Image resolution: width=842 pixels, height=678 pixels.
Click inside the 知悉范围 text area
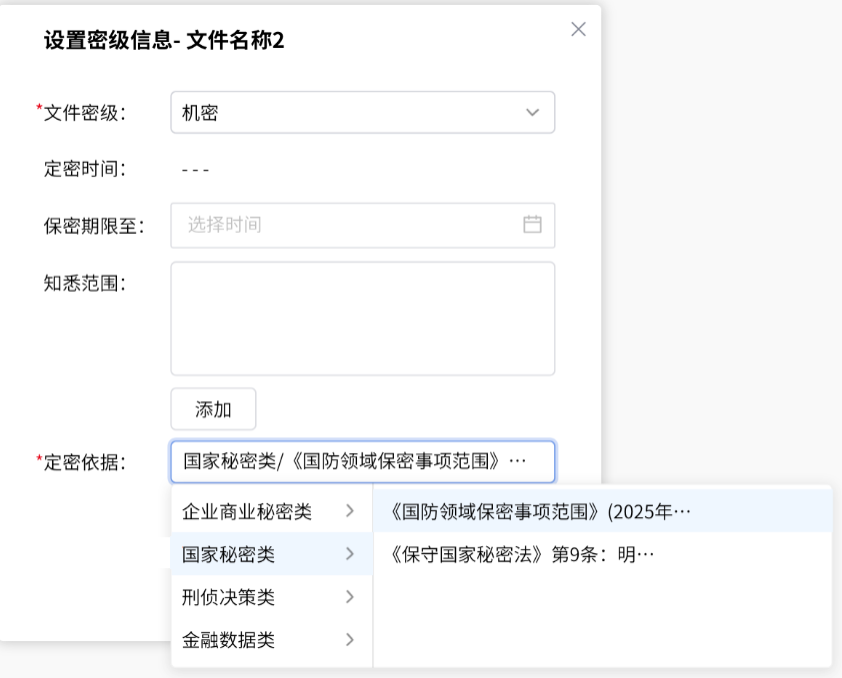point(362,318)
